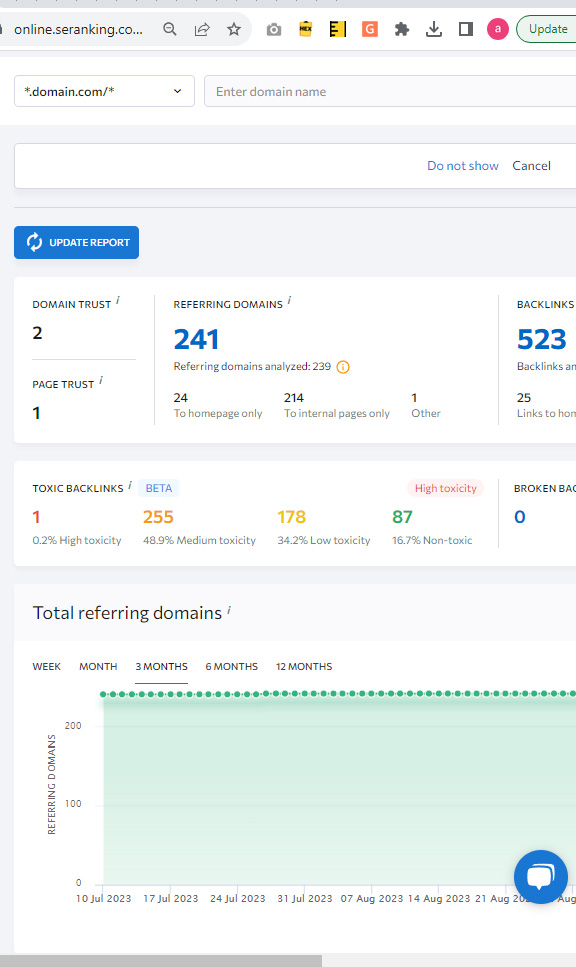Toggle the browser side panel icon
Image resolution: width=576 pixels, height=967 pixels.
[466, 29]
